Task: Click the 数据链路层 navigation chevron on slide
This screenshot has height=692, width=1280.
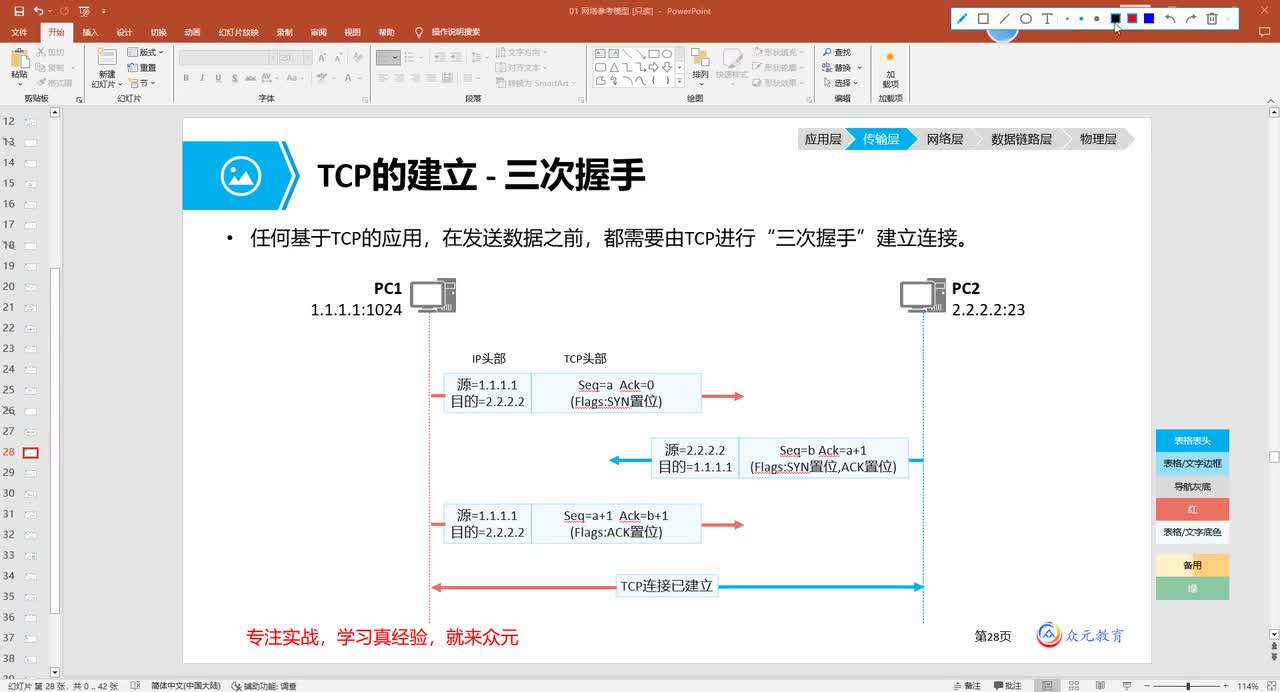Action: click(x=1021, y=140)
